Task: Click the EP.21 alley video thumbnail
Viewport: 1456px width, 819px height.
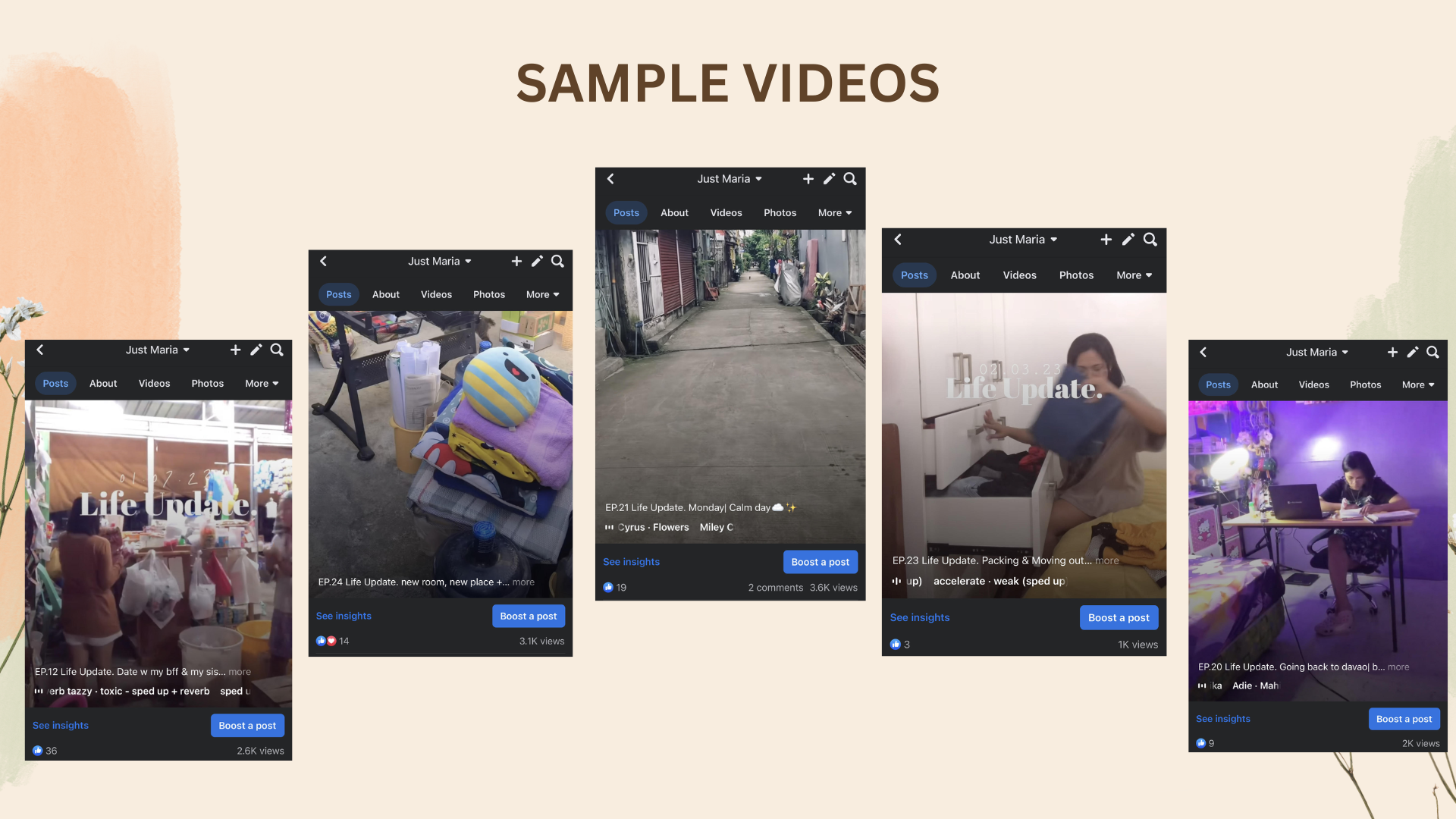Action: (x=730, y=364)
